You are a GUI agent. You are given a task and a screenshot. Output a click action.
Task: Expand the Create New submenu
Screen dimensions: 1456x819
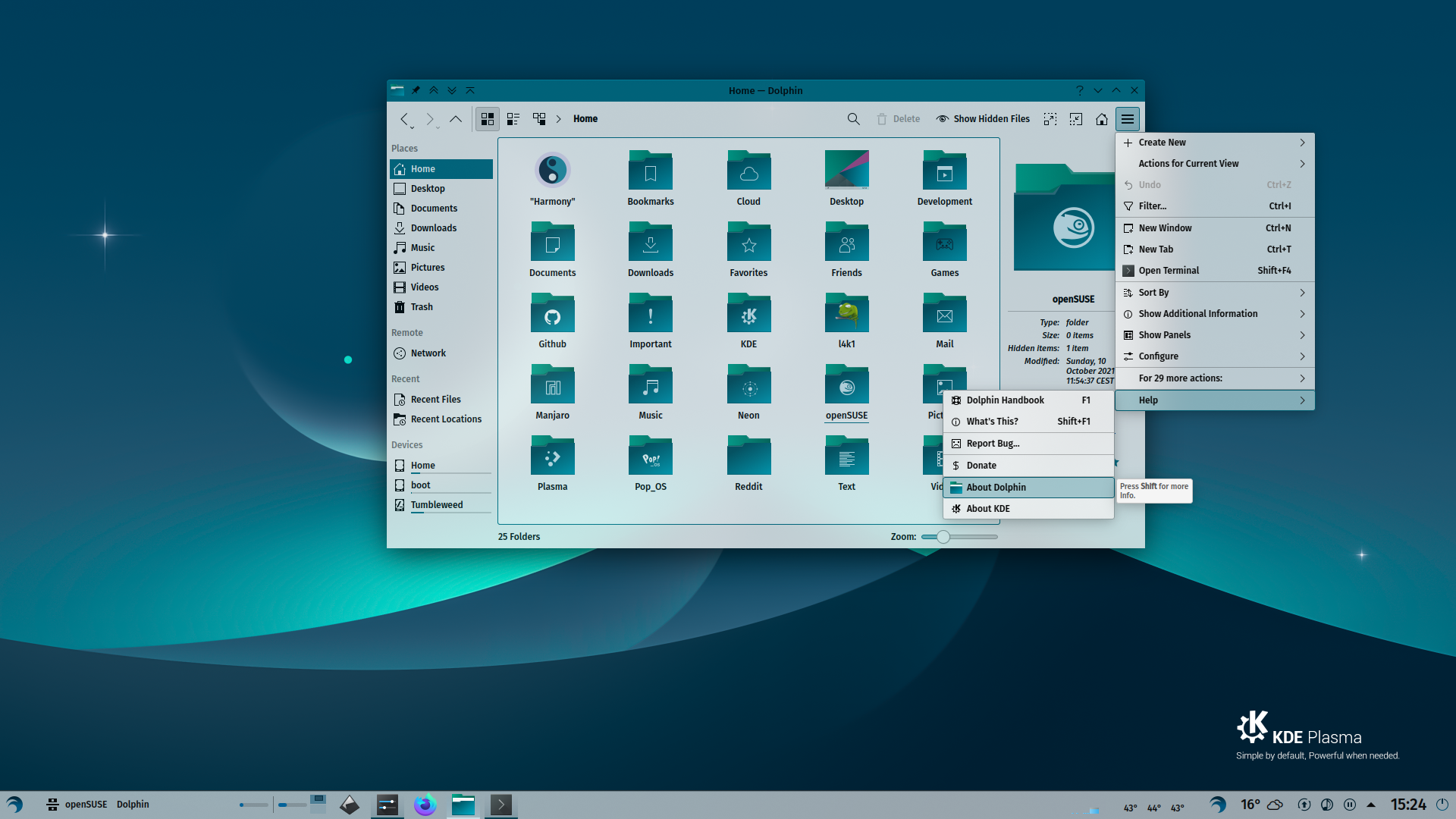[x=1215, y=143]
